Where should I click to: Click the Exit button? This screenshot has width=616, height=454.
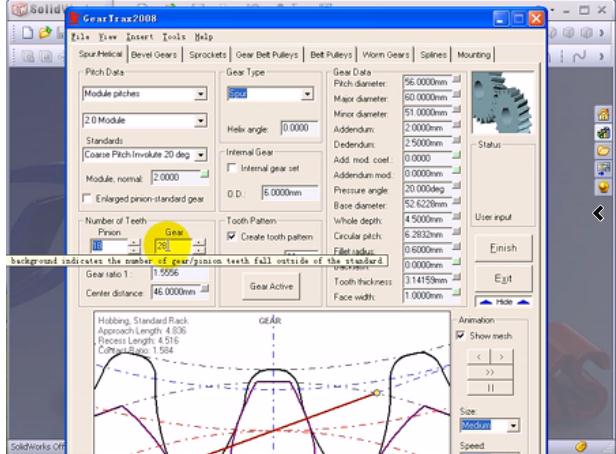coord(503,278)
